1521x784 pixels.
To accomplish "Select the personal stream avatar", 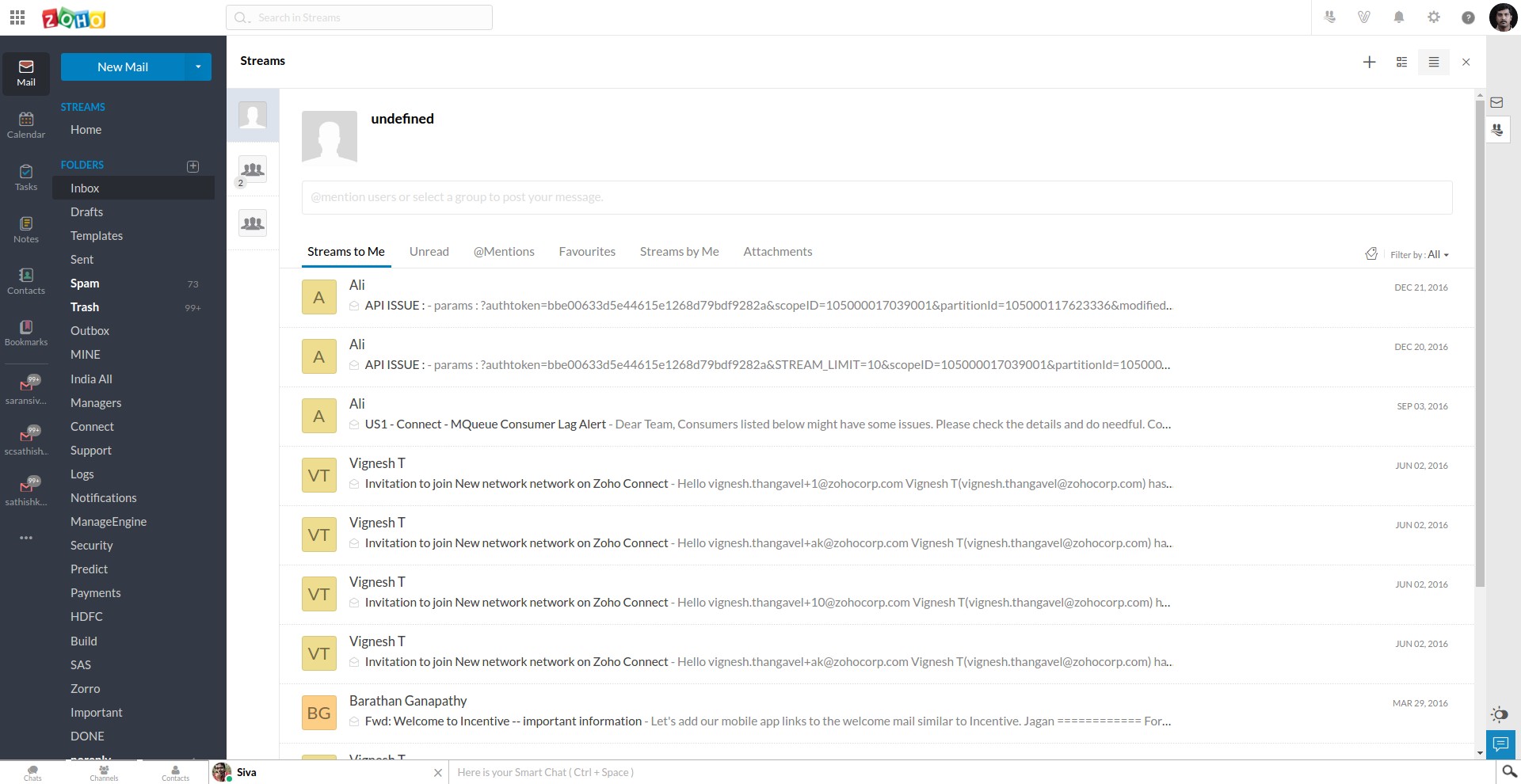I will tap(253, 116).
